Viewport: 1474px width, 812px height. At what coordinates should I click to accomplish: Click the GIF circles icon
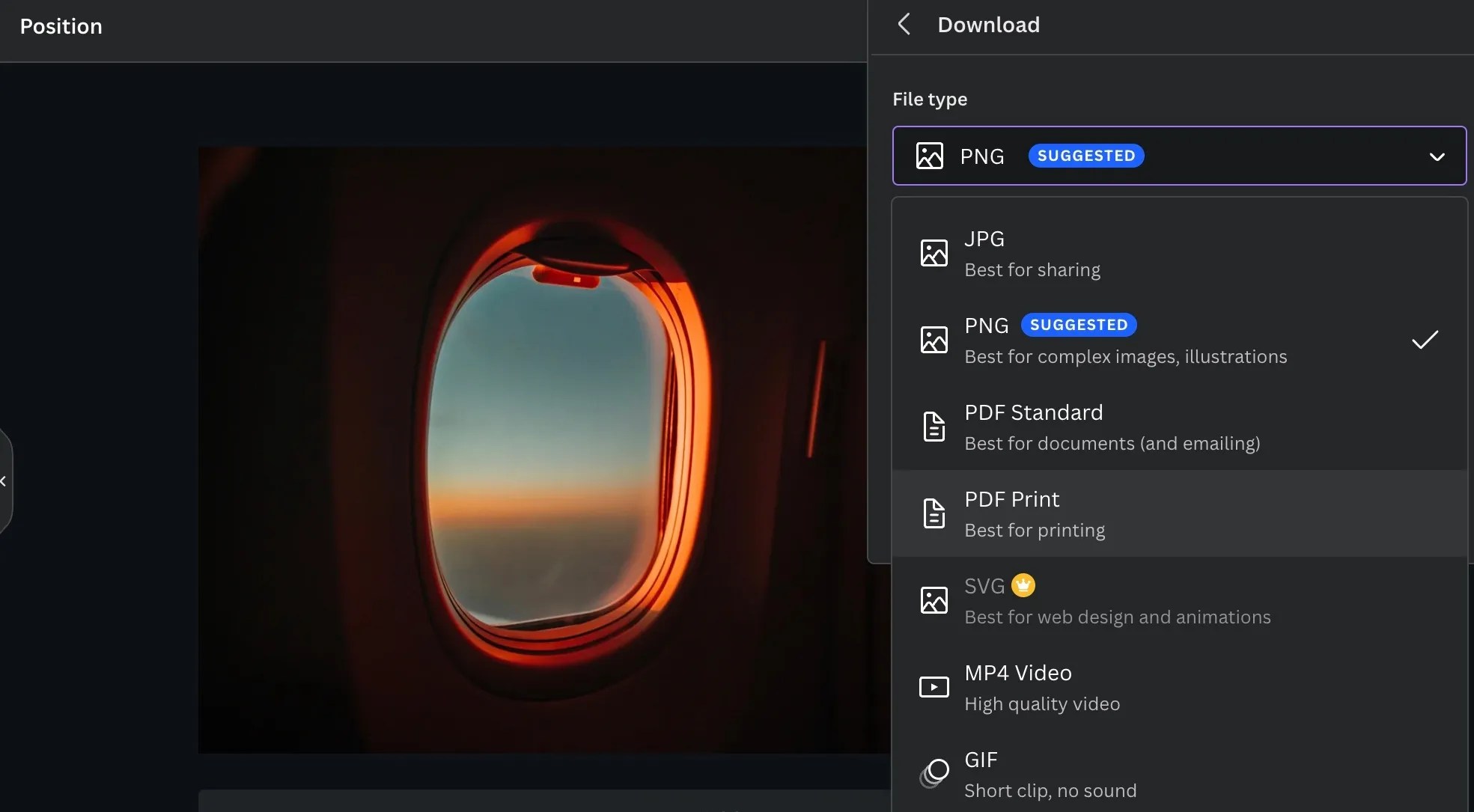pos(934,774)
